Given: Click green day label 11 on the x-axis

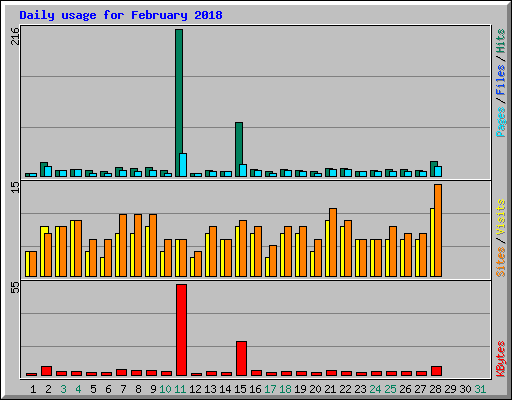Looking at the screenshot, I should point(180,389).
